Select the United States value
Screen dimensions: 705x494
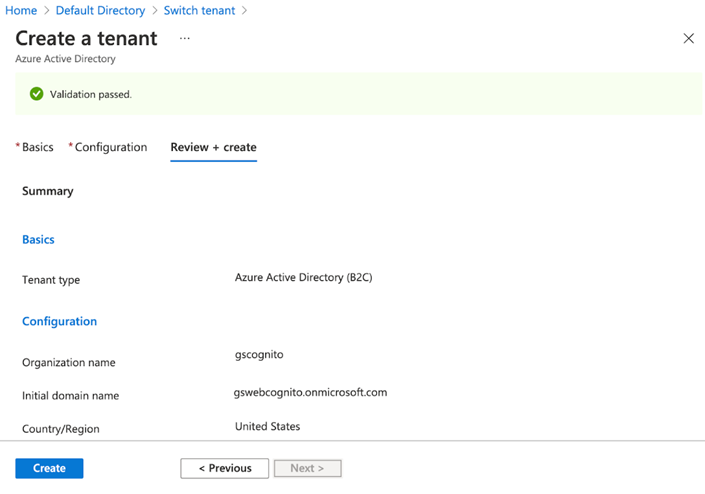[x=268, y=426]
